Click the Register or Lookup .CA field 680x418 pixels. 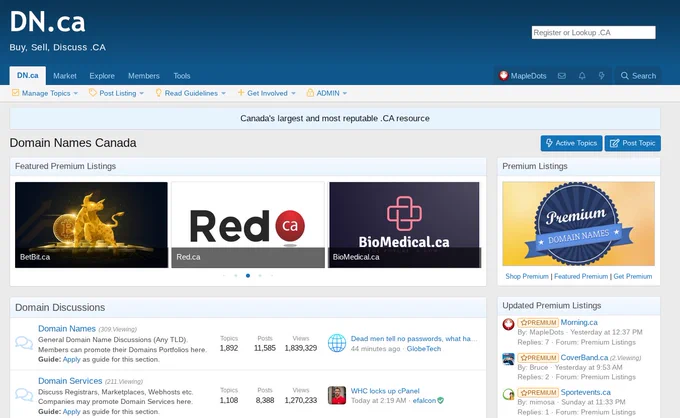tap(593, 33)
